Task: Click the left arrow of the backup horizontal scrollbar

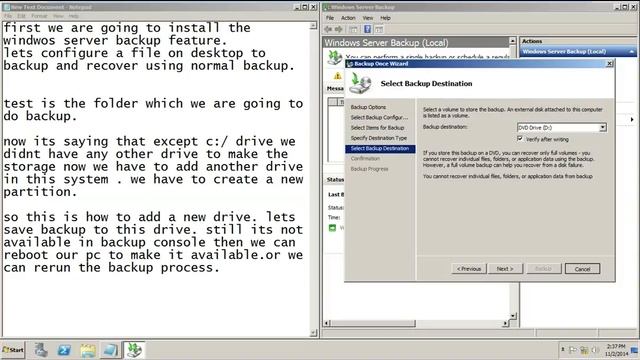Action: [327, 323]
